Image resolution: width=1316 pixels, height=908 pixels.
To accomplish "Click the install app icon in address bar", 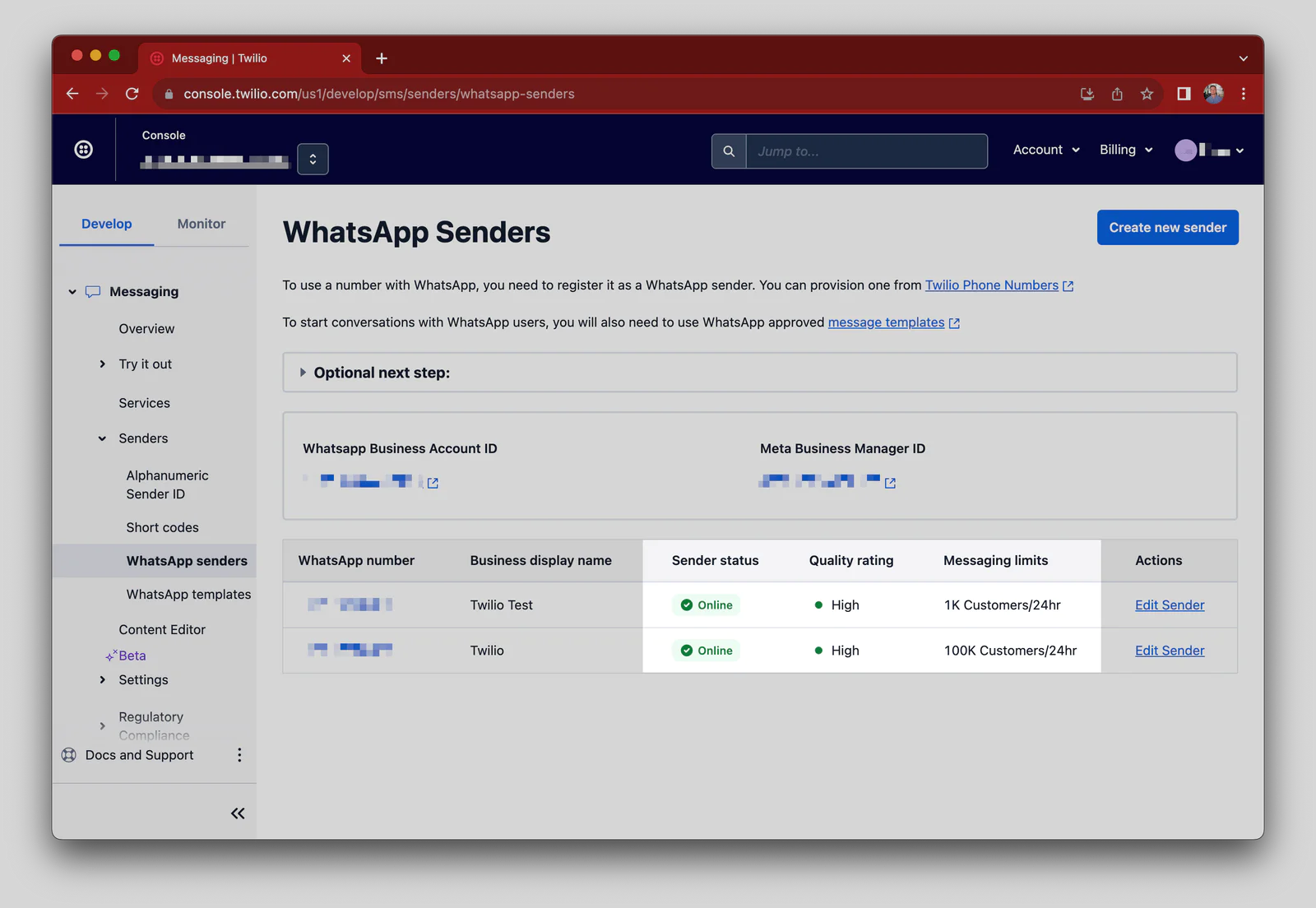I will tap(1087, 94).
